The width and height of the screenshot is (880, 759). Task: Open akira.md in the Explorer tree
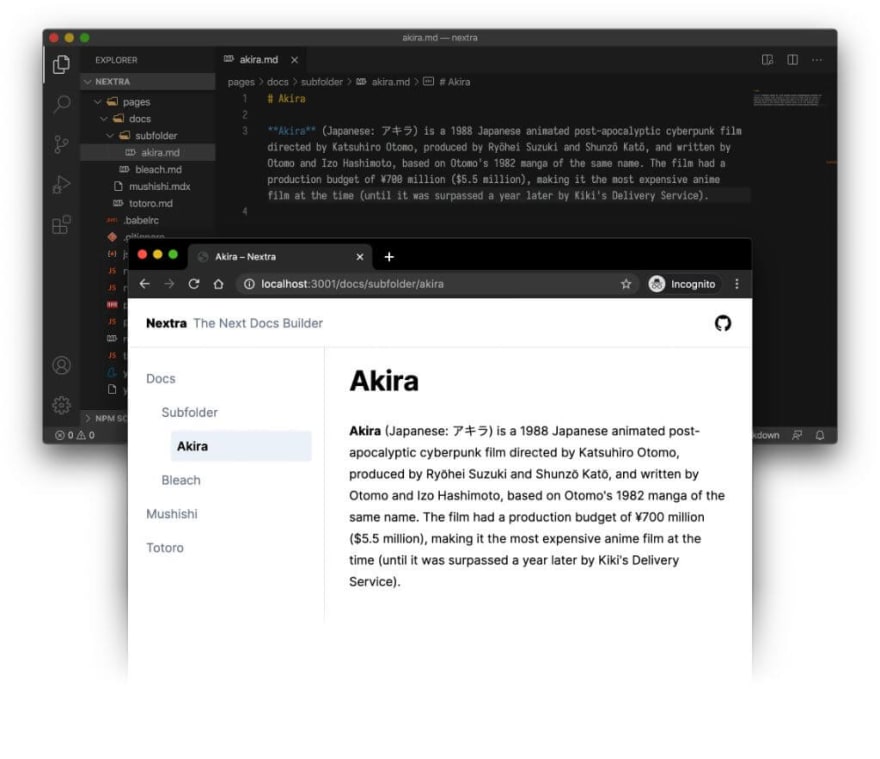pyautogui.click(x=148, y=153)
